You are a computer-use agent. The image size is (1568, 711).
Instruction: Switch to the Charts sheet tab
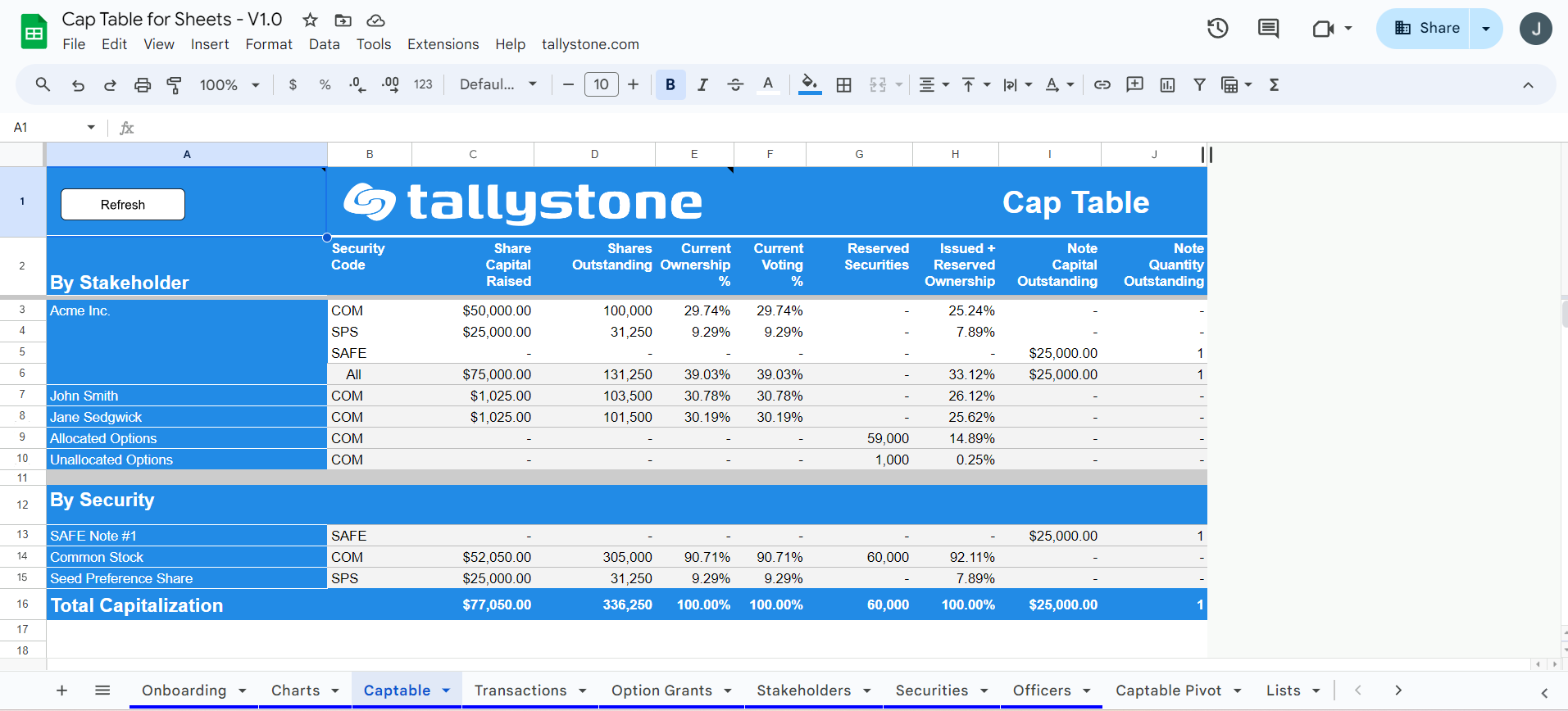tap(295, 691)
